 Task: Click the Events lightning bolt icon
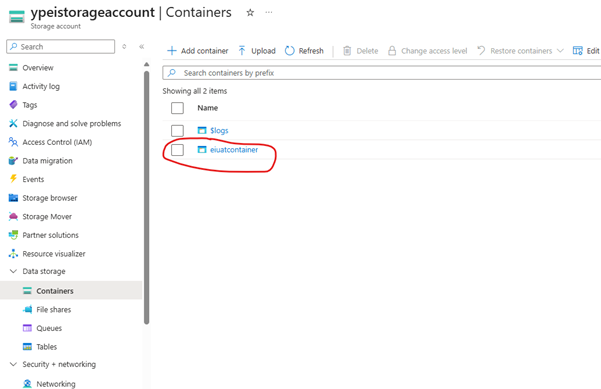point(13,179)
